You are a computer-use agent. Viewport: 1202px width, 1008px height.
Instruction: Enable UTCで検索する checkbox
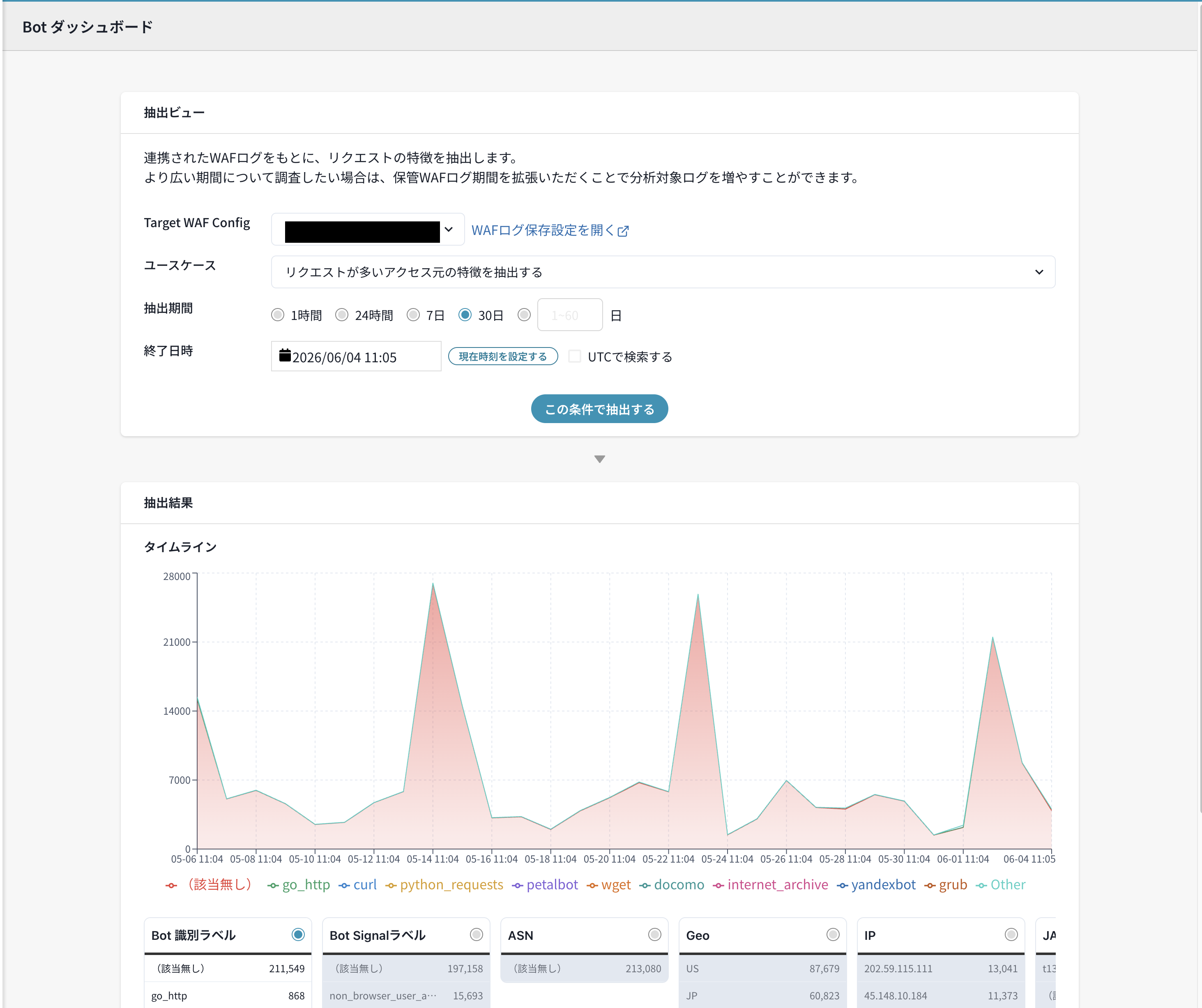click(575, 356)
